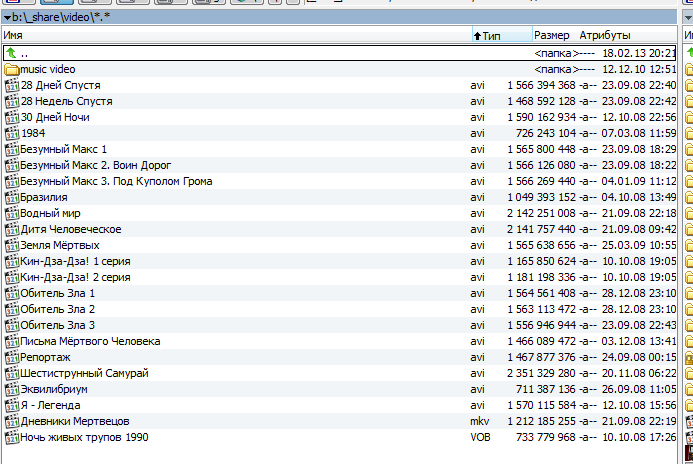Image resolution: width=693 pixels, height=464 pixels.
Task: Click the file icon of Репортаж
Action: tap(12, 358)
